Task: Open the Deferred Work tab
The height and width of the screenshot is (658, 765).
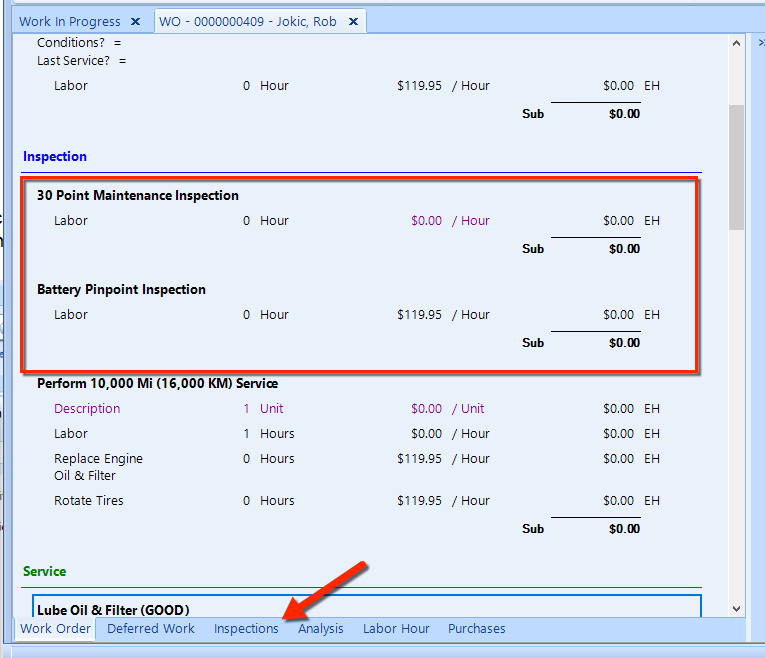Action: tap(151, 628)
